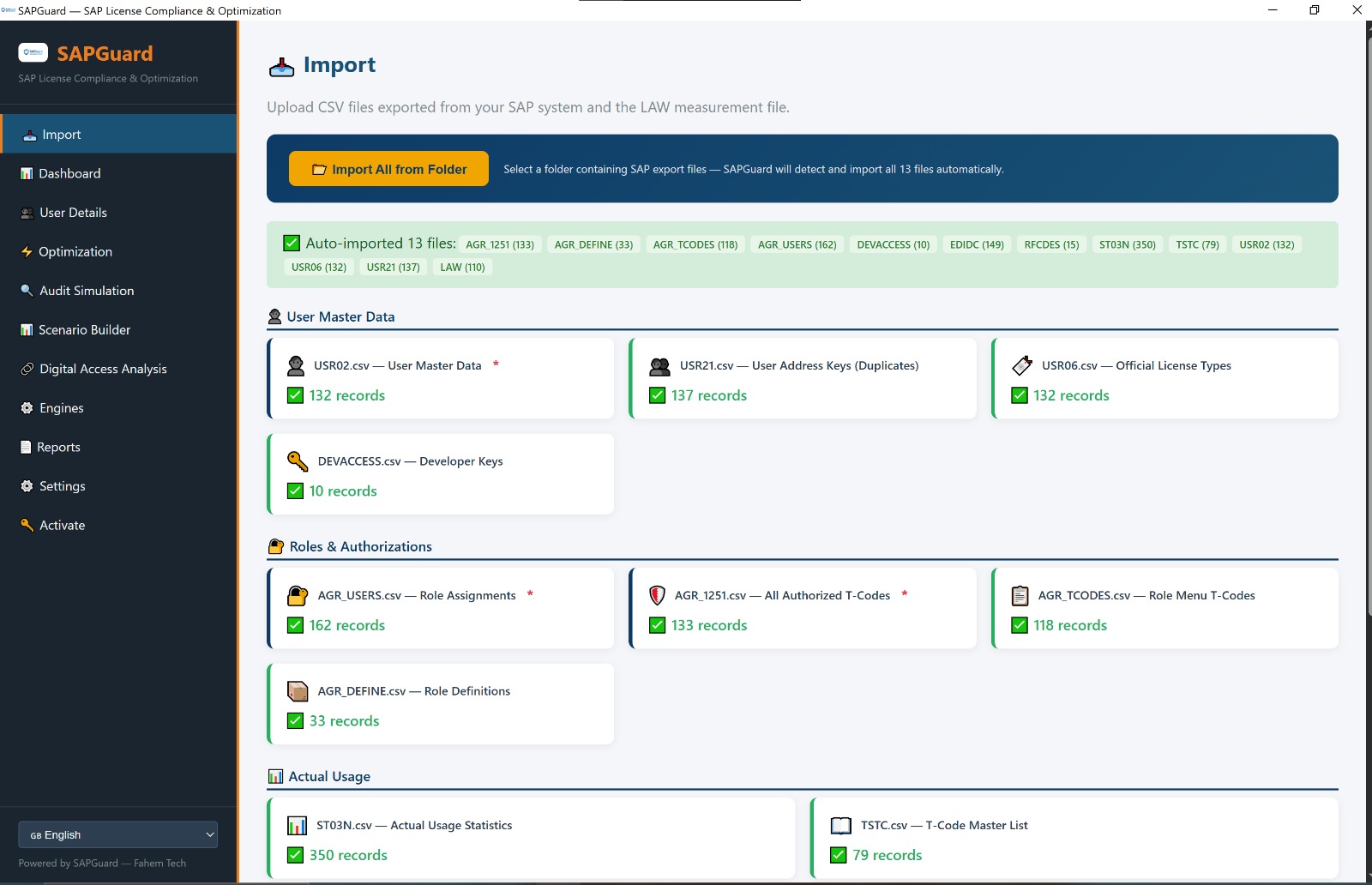
Task: Toggle the AGR_TCODES 118 records checkmark
Action: pos(1020,625)
